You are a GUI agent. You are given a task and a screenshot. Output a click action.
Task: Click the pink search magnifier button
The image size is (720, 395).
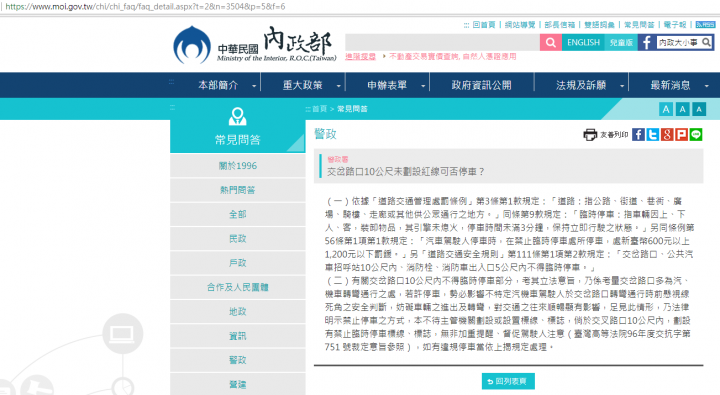pos(551,43)
